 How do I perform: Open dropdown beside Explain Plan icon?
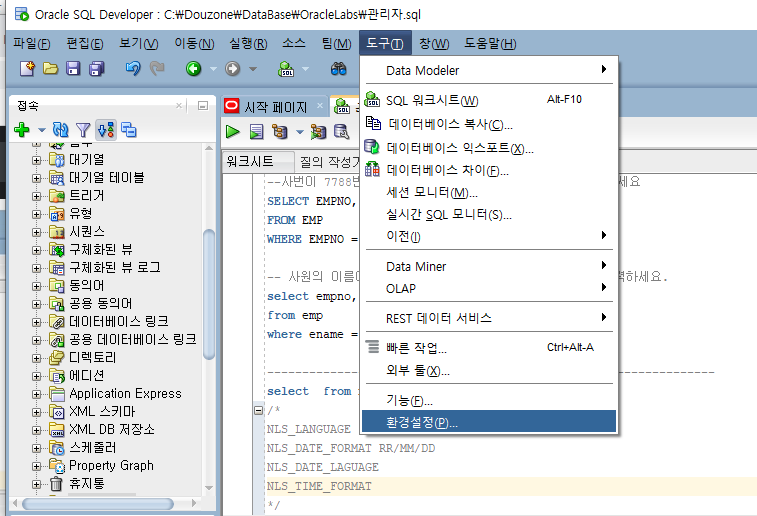300,131
